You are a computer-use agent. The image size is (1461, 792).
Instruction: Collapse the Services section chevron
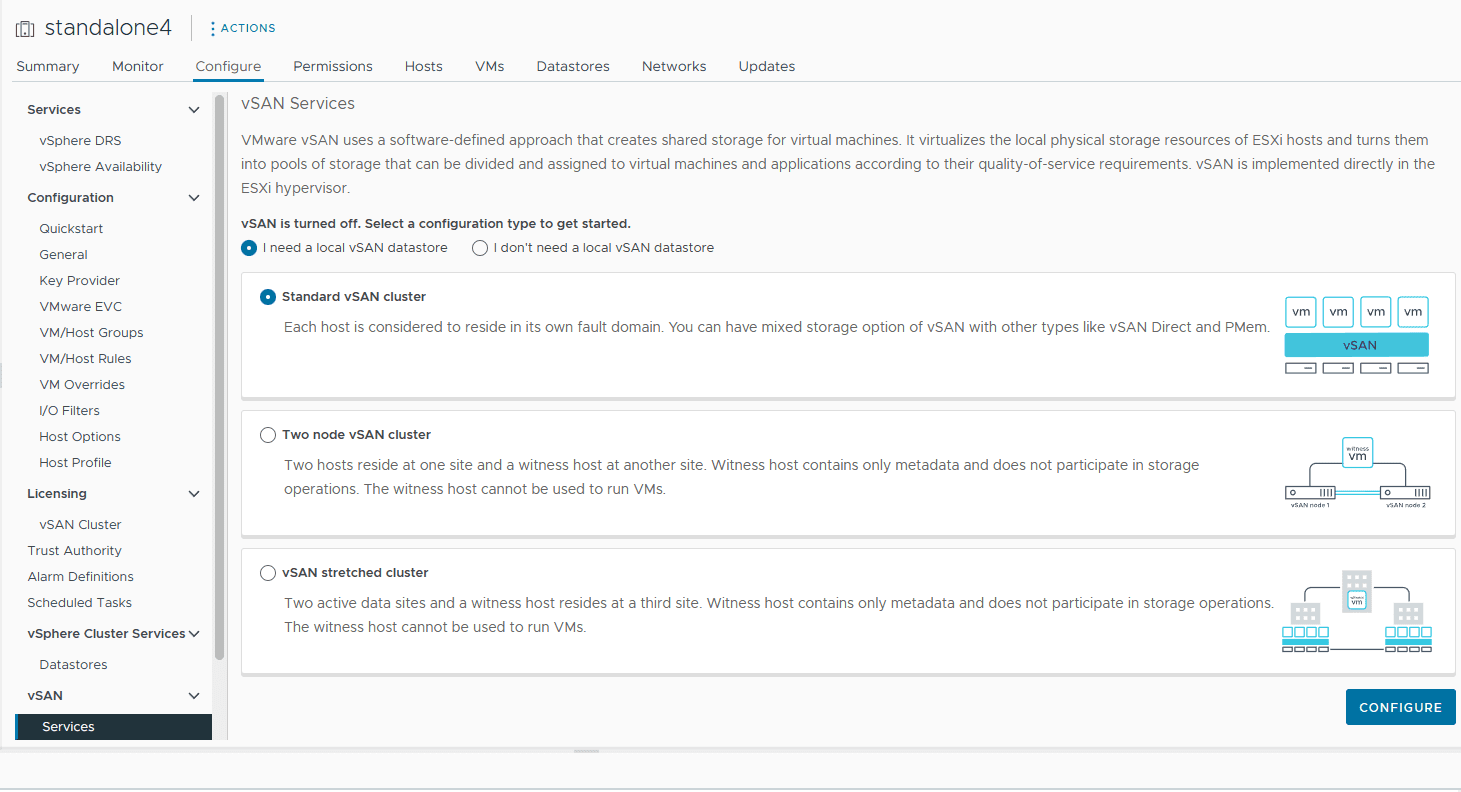[x=194, y=110]
